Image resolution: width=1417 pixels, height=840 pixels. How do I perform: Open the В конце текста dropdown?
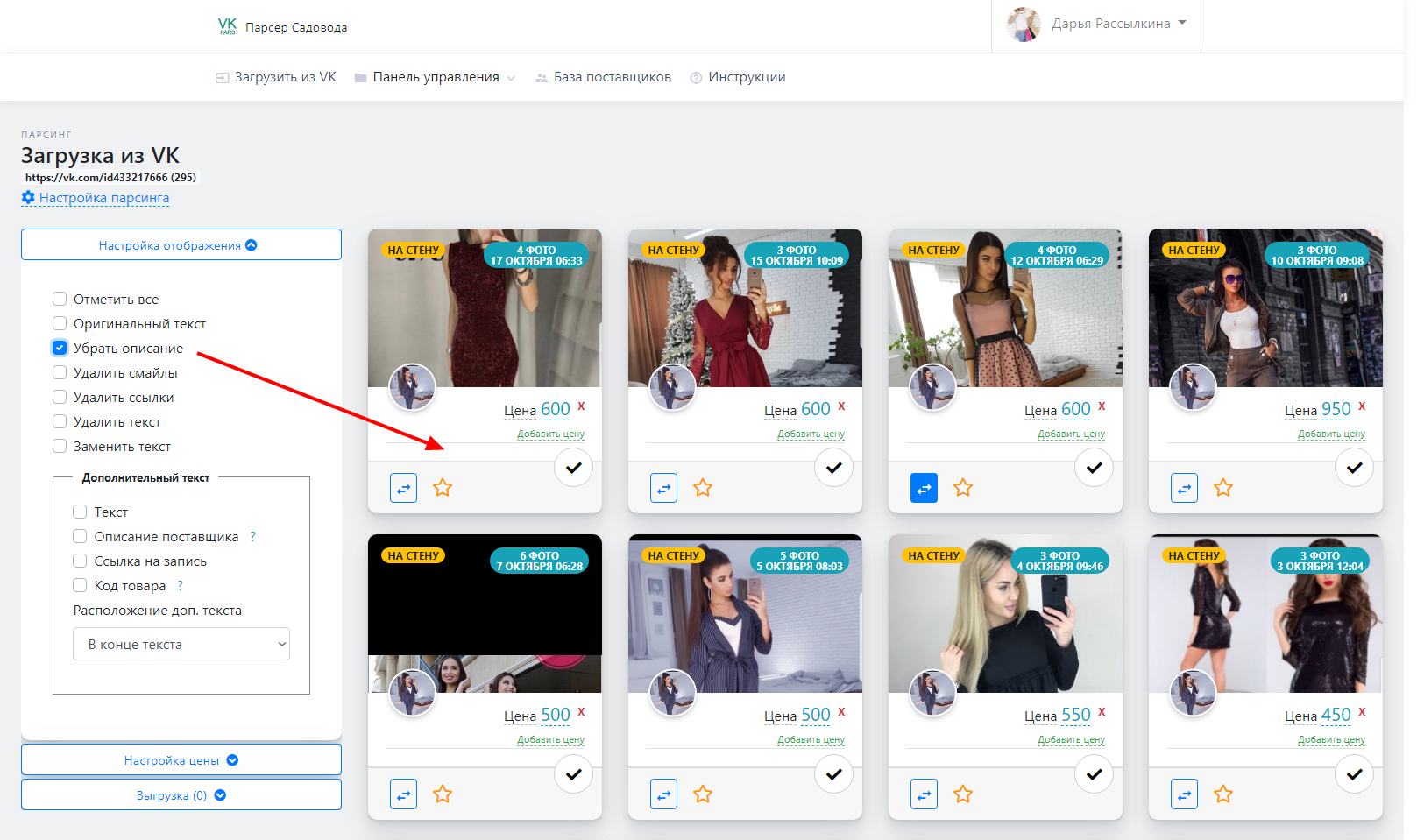coord(181,645)
